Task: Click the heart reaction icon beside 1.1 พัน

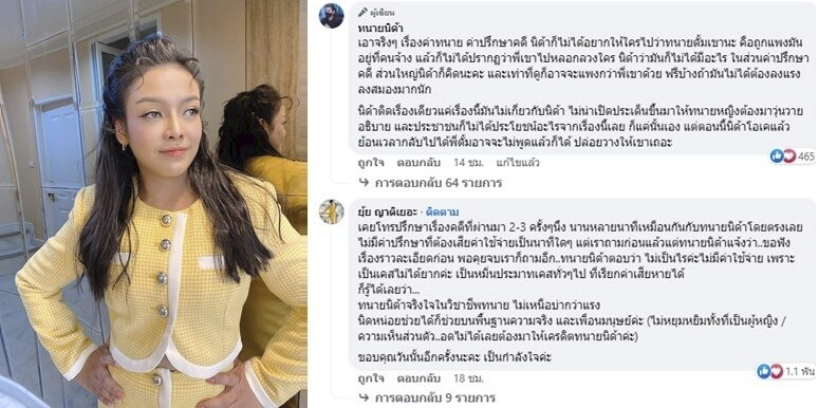Action: [776, 371]
